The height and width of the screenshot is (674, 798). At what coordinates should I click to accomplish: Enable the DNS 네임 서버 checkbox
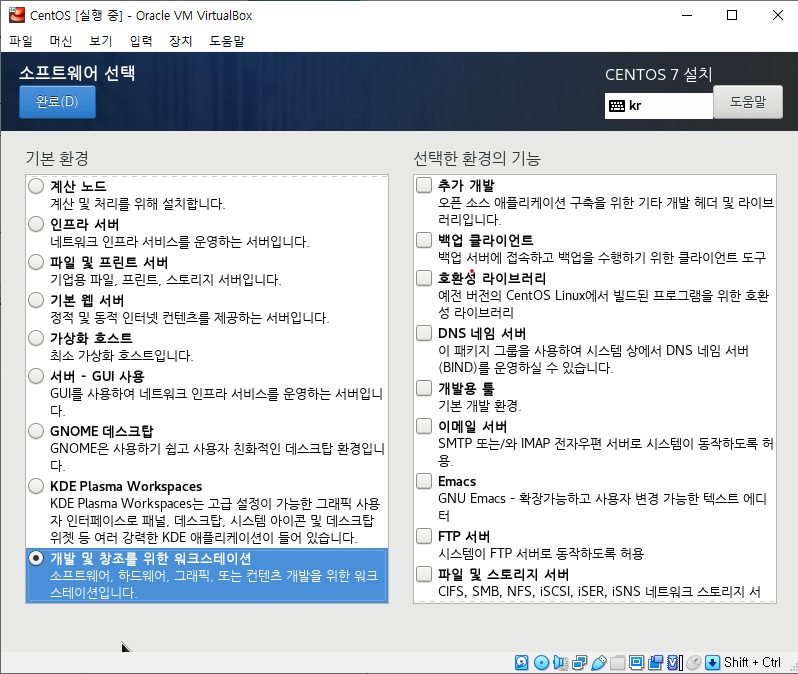tap(424, 333)
